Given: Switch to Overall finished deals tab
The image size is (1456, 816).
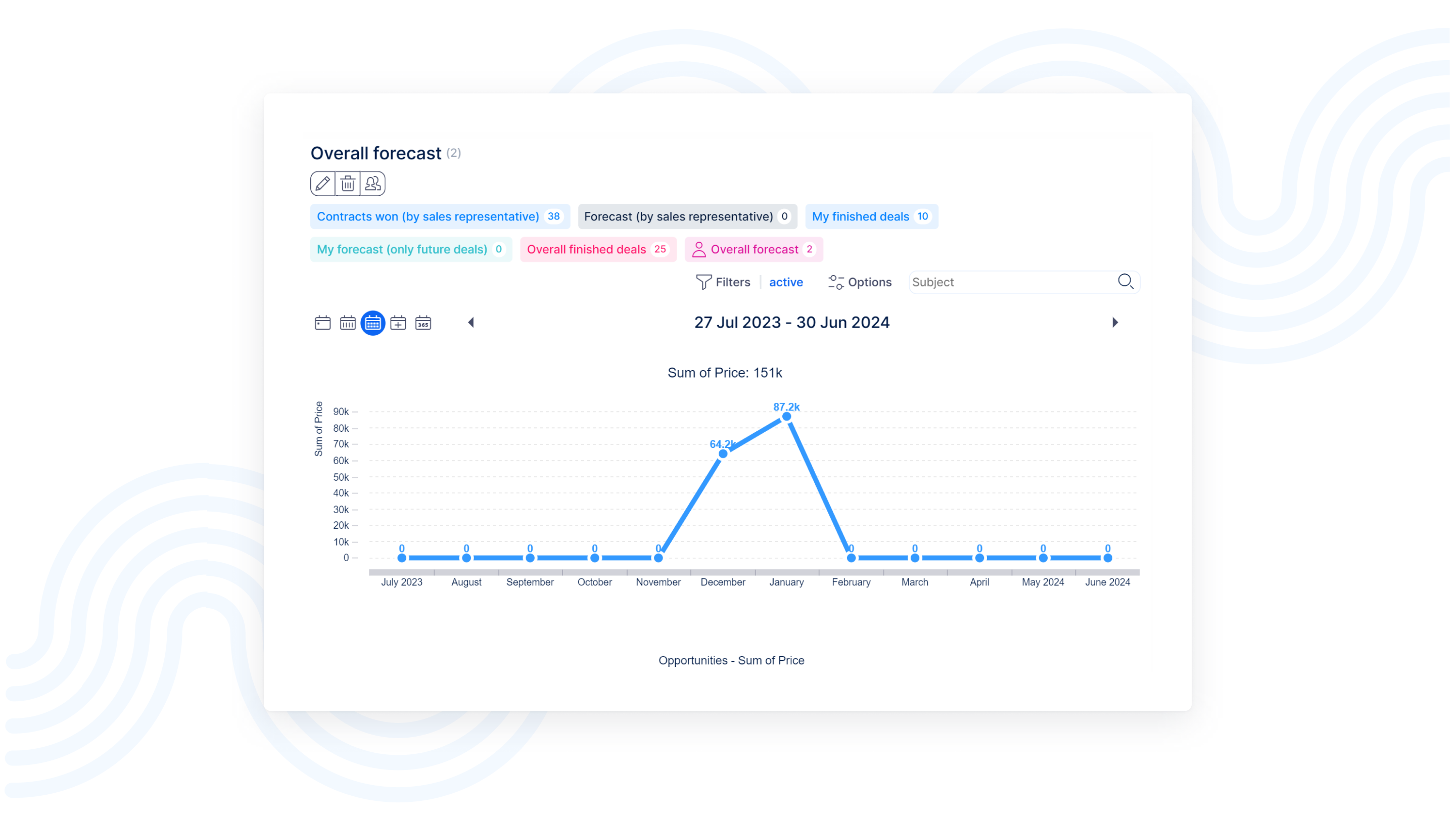Looking at the screenshot, I should coord(586,249).
